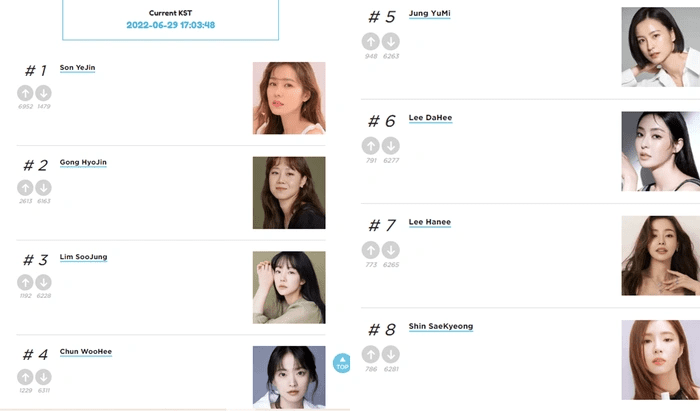The image size is (700, 411).
Task: Upvote Gong HyoJin at rank 2
Action: (25, 188)
